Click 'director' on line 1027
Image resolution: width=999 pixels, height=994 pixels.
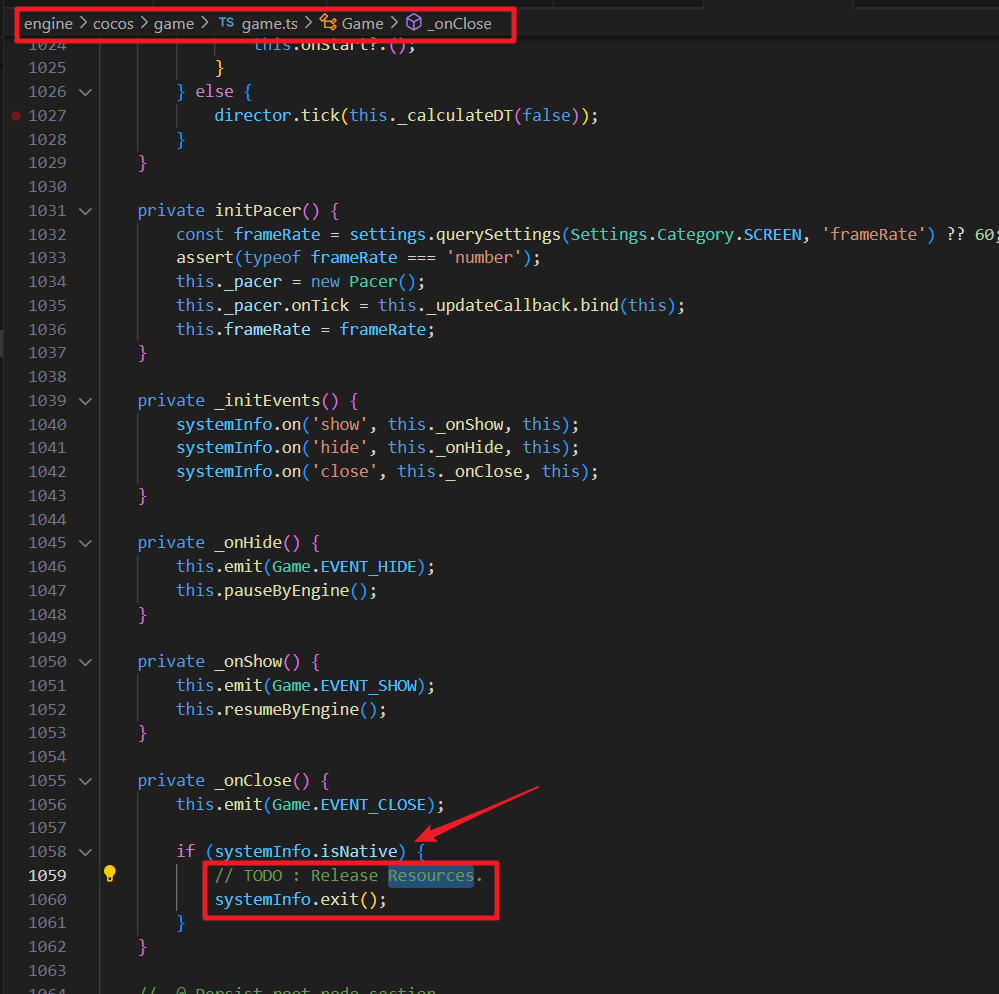pyautogui.click(x=253, y=115)
